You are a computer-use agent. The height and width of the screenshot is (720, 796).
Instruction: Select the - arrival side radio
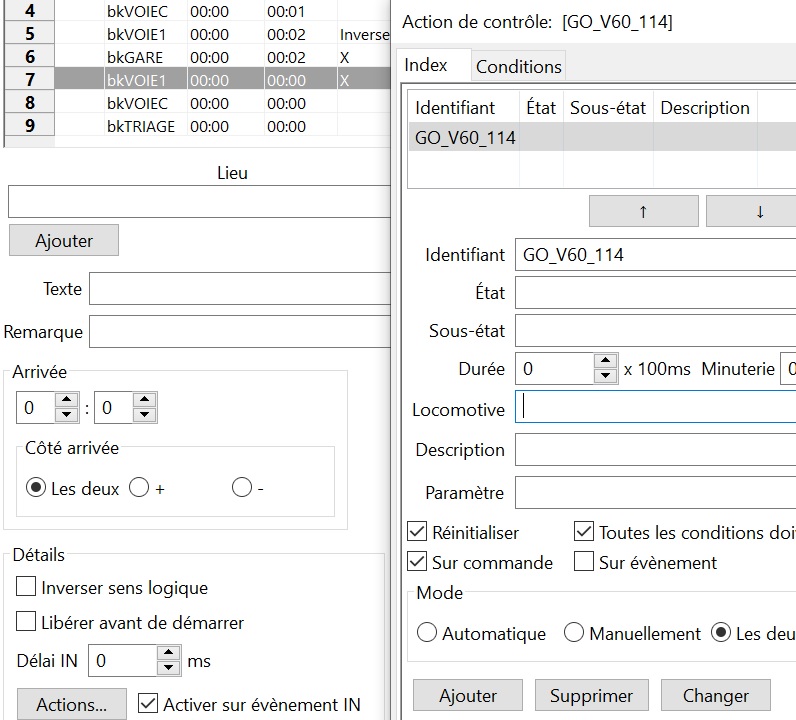coord(242,487)
